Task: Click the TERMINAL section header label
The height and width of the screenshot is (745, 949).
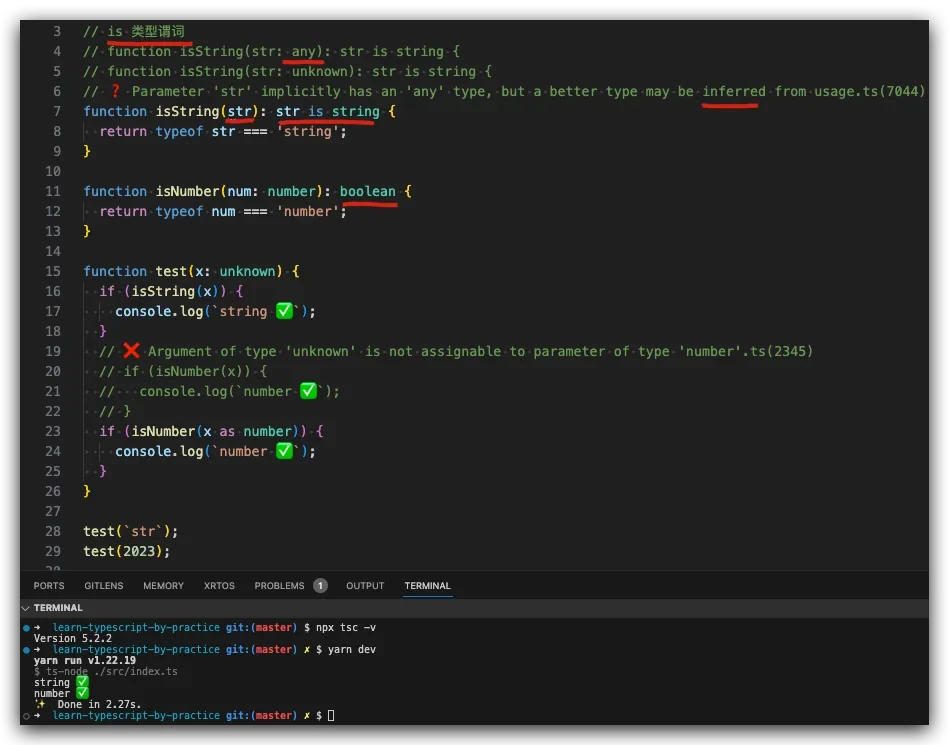Action: click(58, 608)
